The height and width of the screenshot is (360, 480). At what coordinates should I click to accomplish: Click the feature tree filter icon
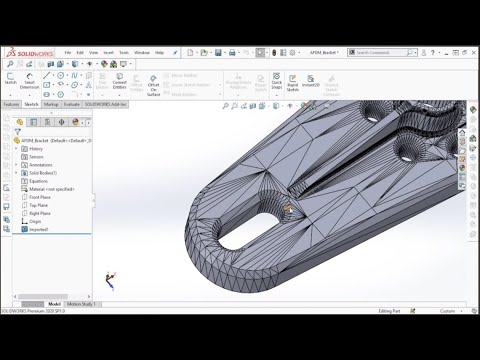pyautogui.click(x=18, y=132)
